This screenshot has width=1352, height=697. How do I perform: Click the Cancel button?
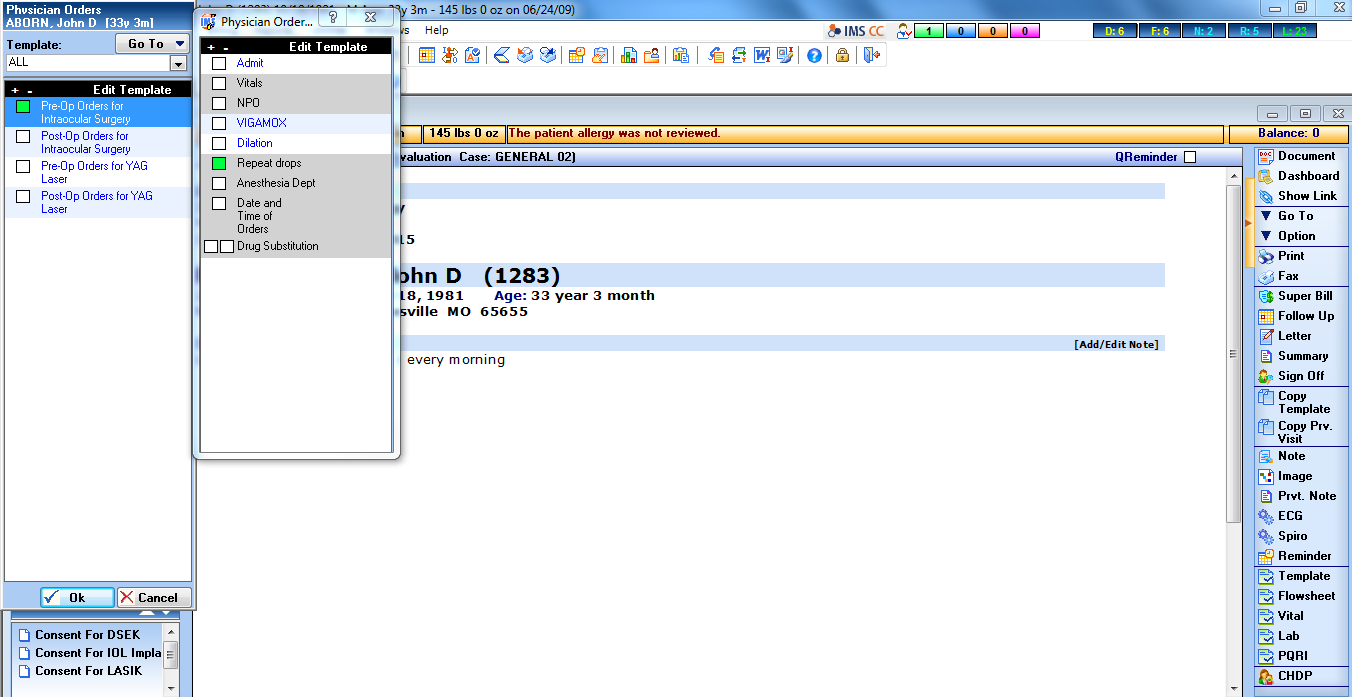coord(154,597)
